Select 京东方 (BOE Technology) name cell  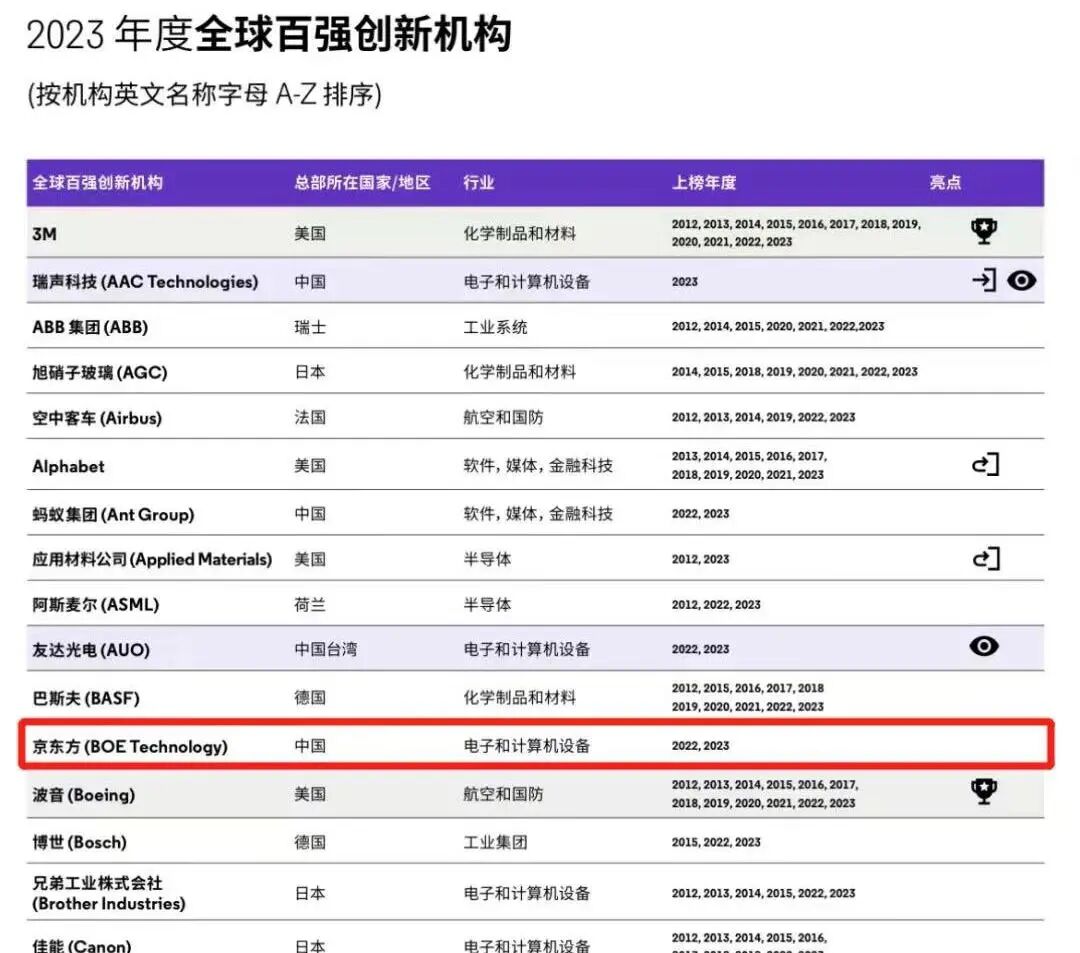click(129, 746)
